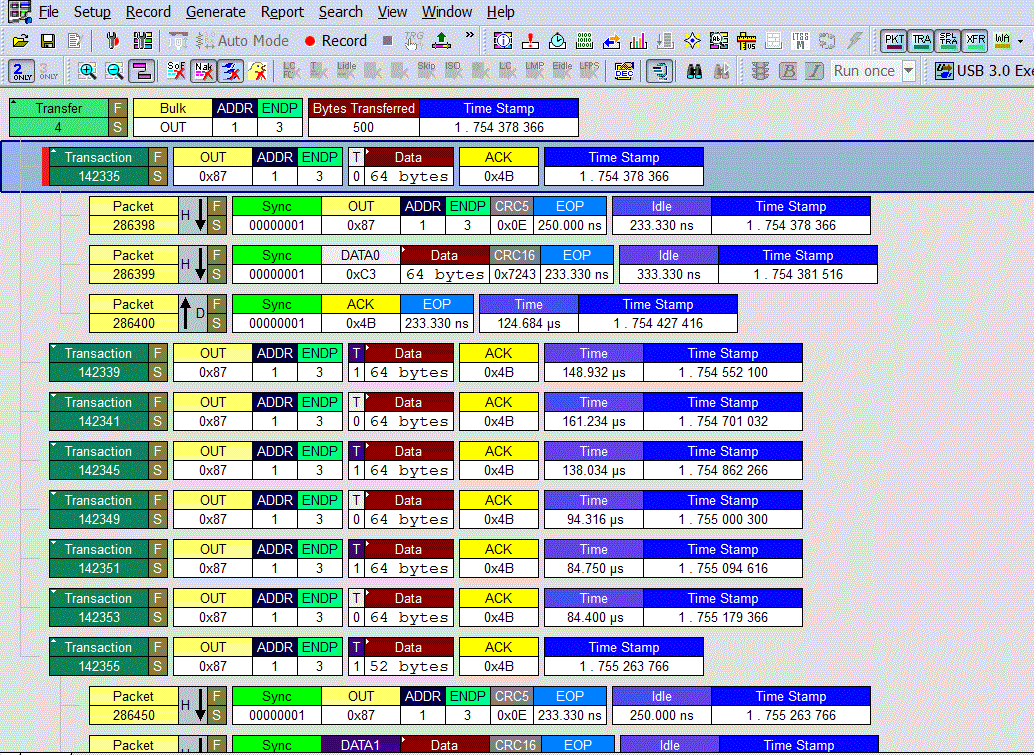Click the apply decoding scripts icon

pyautogui.click(x=659, y=71)
